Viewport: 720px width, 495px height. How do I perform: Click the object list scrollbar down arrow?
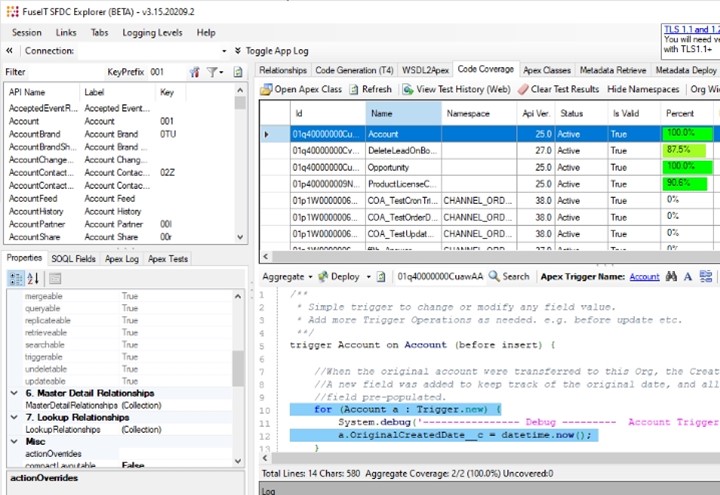[240, 237]
